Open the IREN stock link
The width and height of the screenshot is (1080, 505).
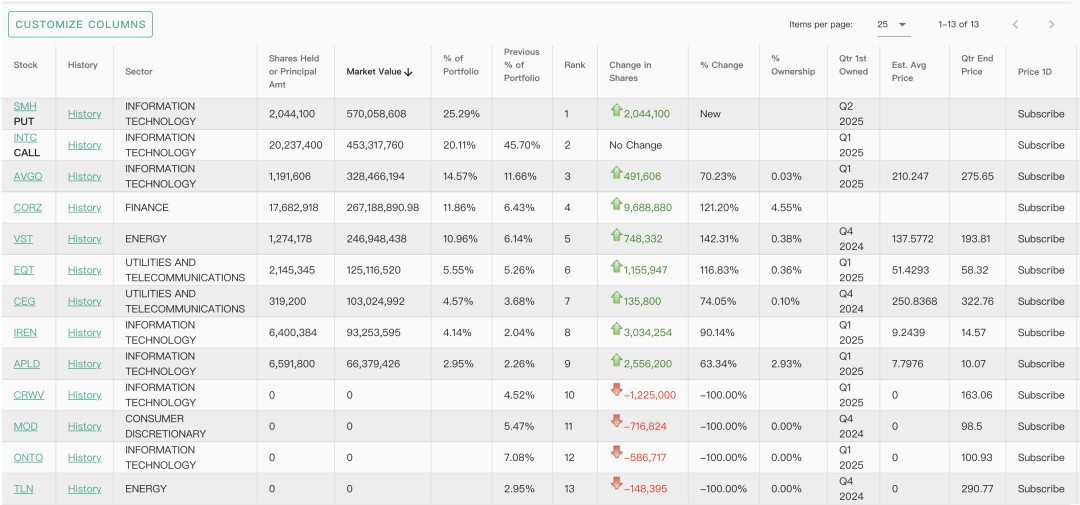tap(25, 333)
